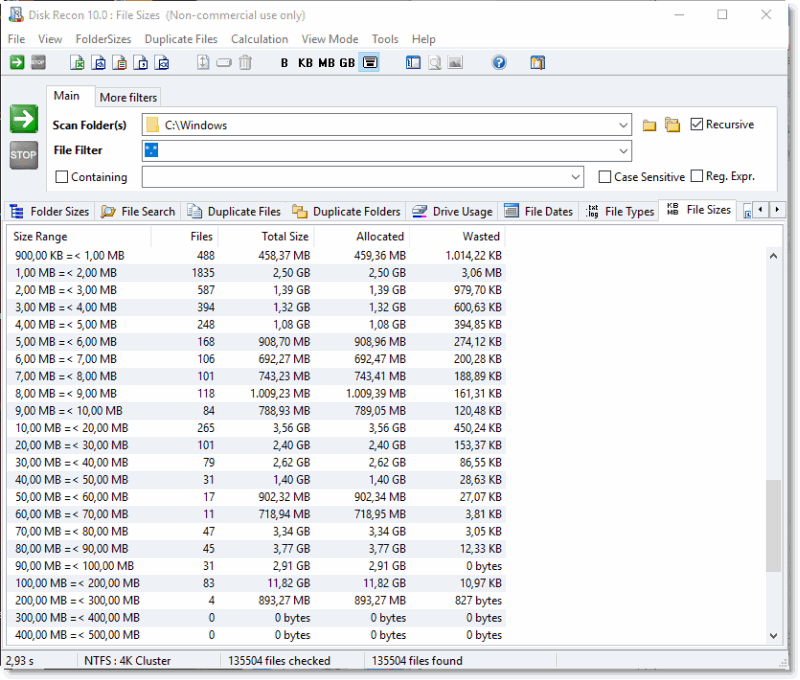
Task: Add multiple folders with stacked folder icon
Action: [672, 125]
